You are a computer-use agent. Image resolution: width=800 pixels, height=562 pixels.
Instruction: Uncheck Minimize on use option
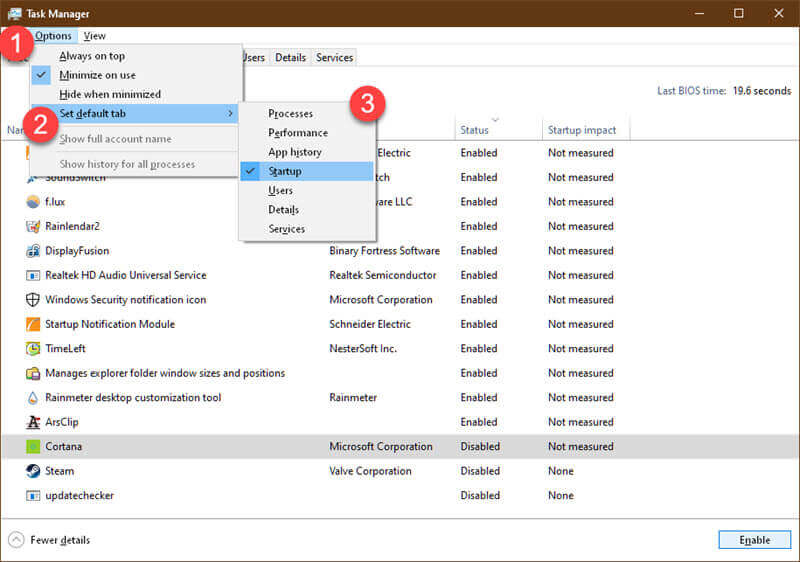pos(97,75)
